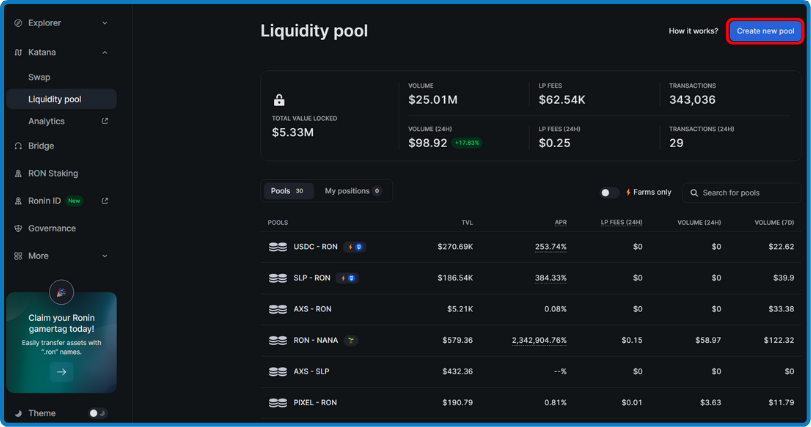Open RON Staking page
This screenshot has height=427, width=811.
click(x=53, y=173)
